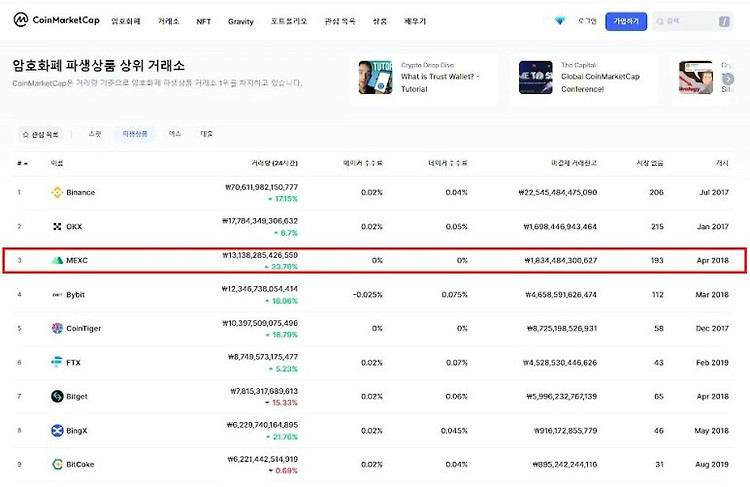This screenshot has height=487, width=750.
Task: Open the OKX exchange link
Action: (x=74, y=227)
